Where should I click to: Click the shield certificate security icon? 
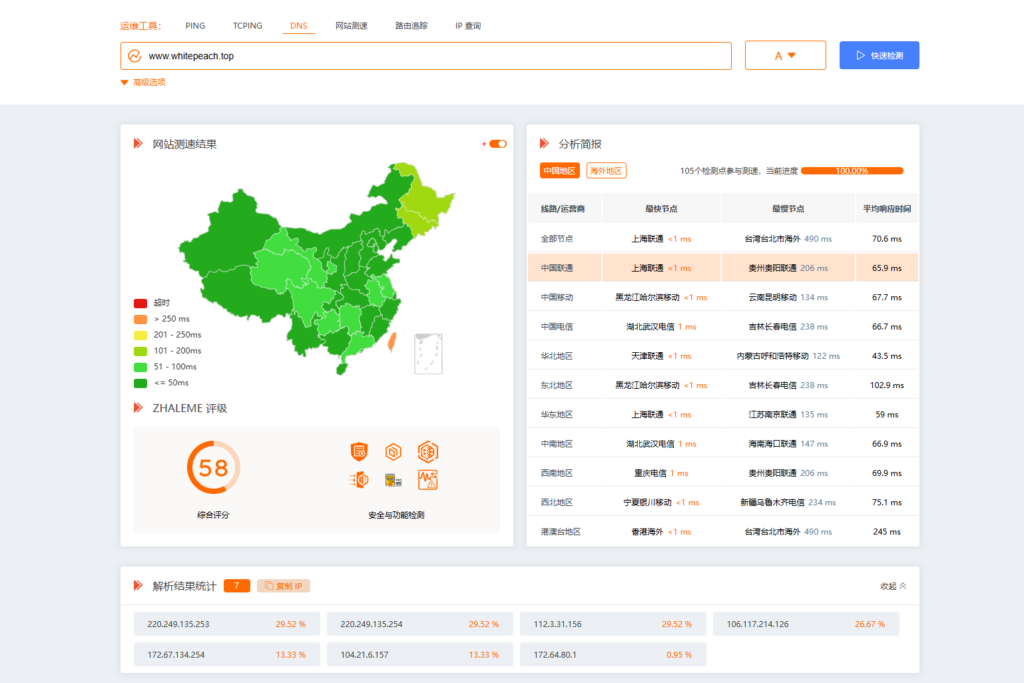pos(359,451)
